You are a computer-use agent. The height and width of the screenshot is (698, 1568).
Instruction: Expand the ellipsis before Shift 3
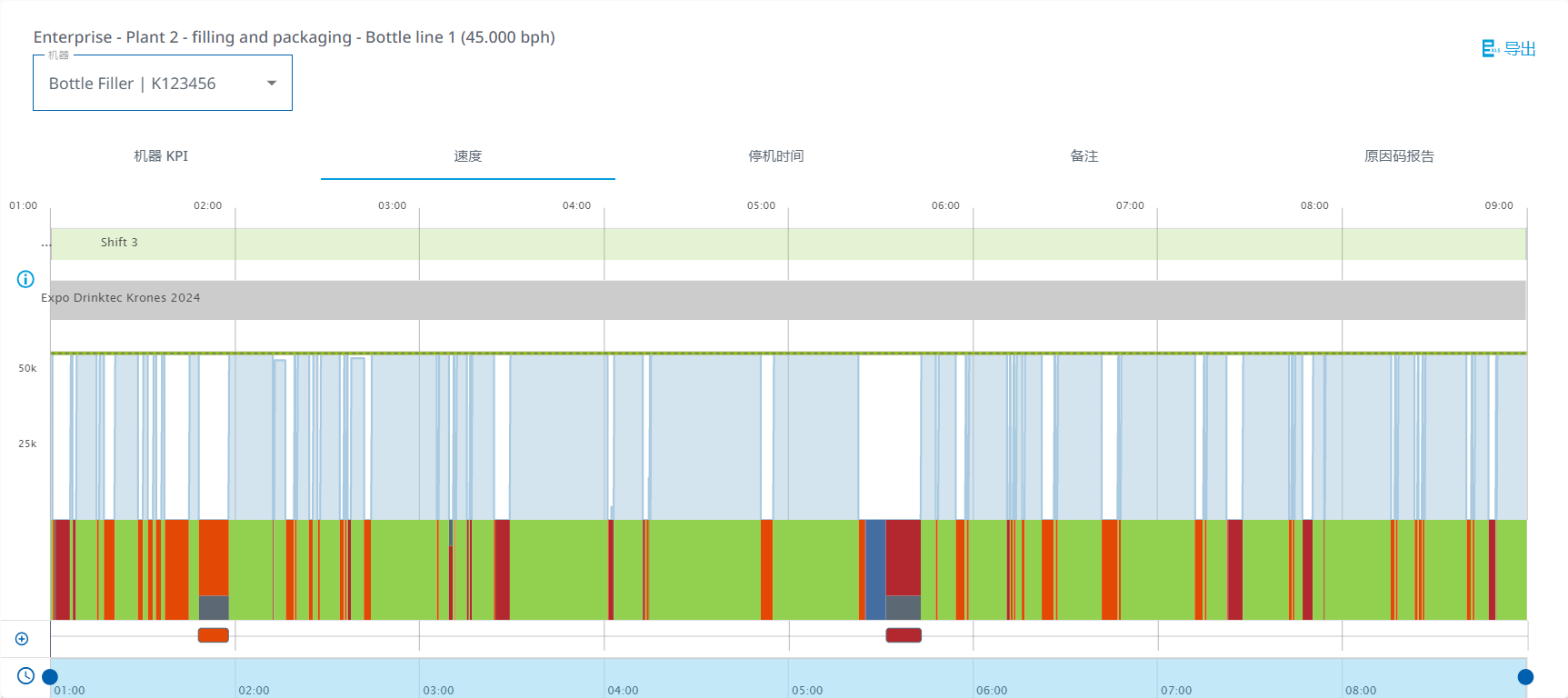(45, 244)
